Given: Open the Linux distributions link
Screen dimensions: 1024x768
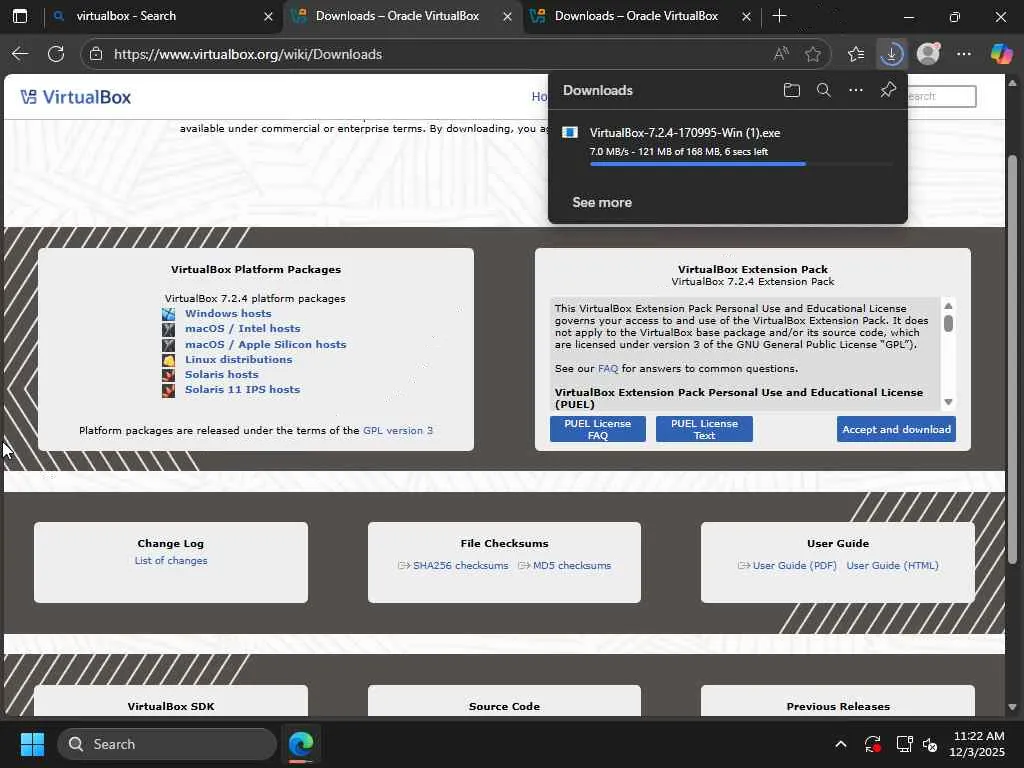Looking at the screenshot, I should point(238,359).
